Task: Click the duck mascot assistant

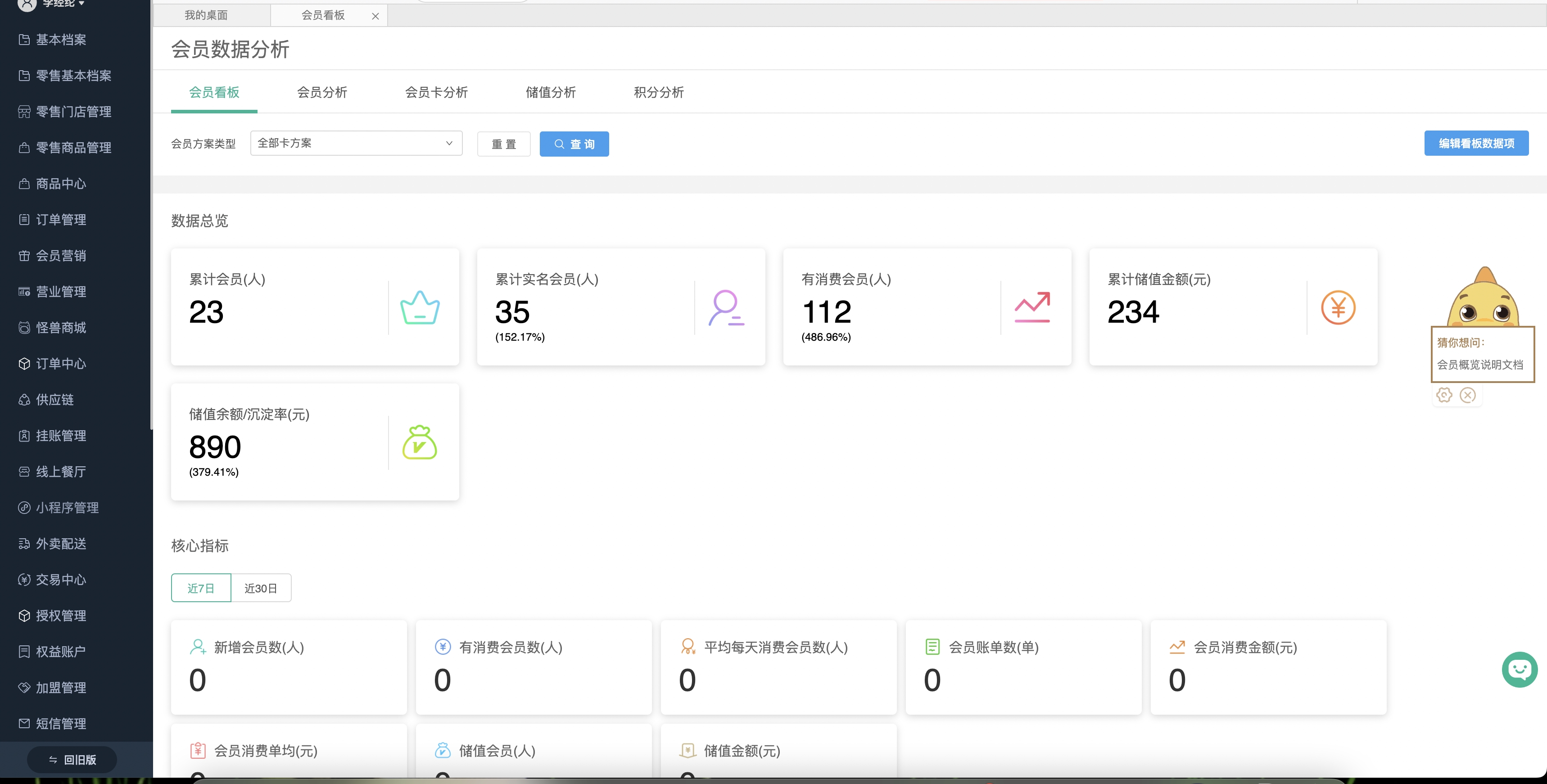Action: tap(1484, 297)
